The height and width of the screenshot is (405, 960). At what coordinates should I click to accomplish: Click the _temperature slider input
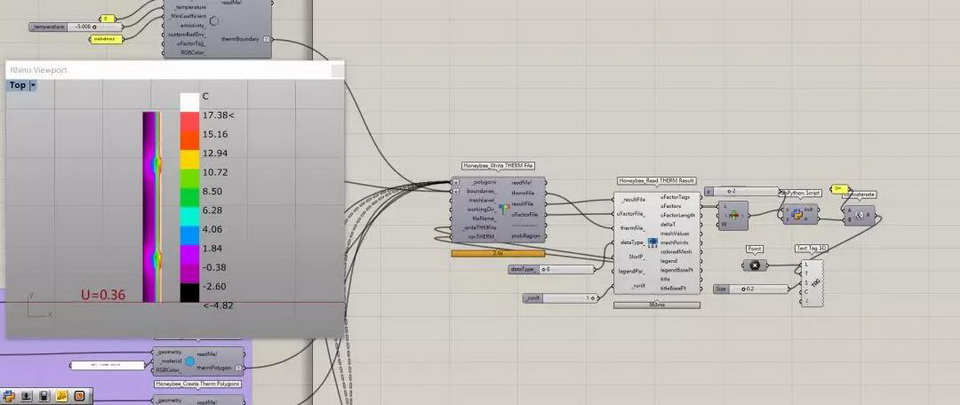[x=48, y=27]
